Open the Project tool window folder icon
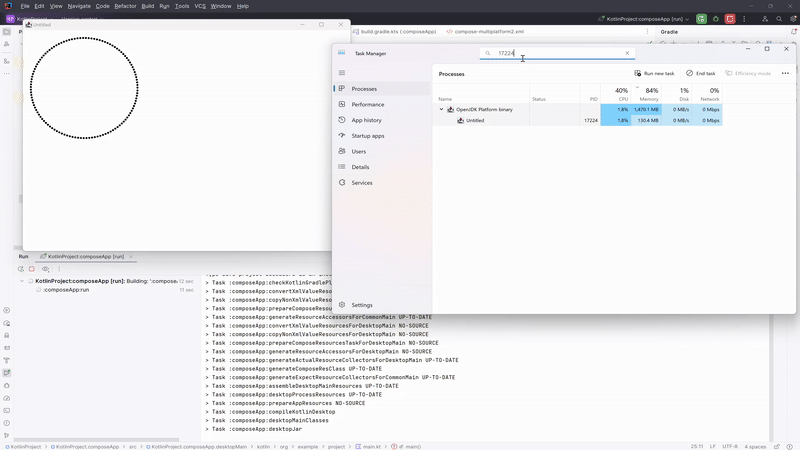 (x=7, y=32)
